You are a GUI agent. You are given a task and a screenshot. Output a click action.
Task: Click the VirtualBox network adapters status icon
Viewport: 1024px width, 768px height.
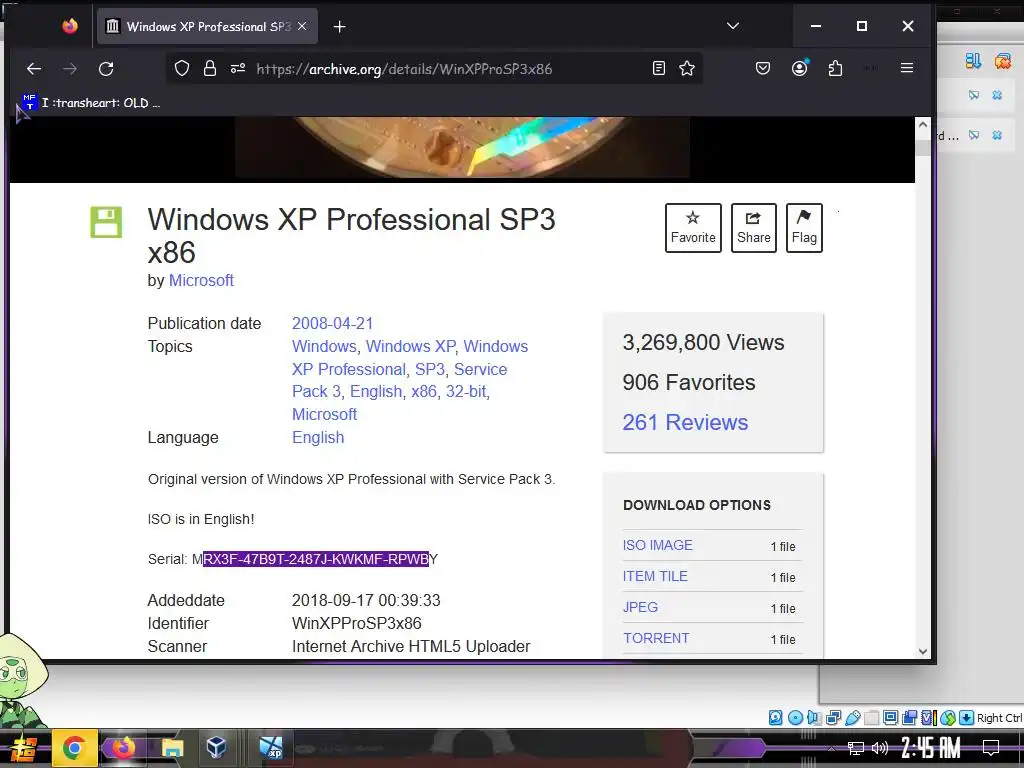pos(833,718)
